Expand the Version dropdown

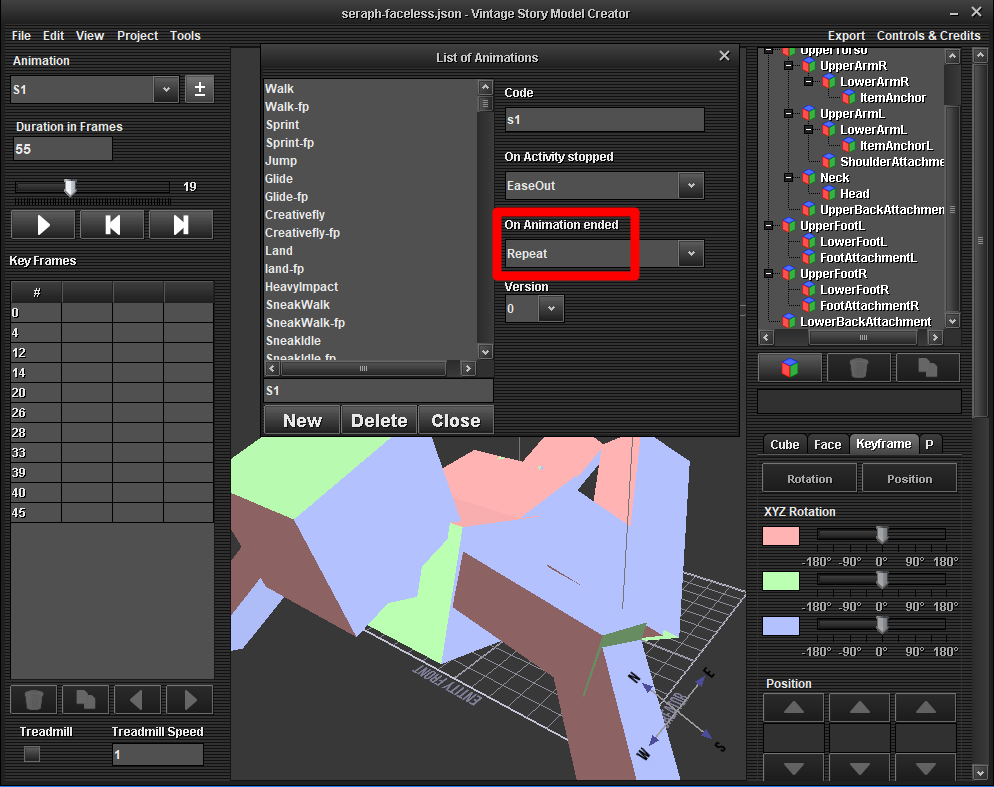550,309
